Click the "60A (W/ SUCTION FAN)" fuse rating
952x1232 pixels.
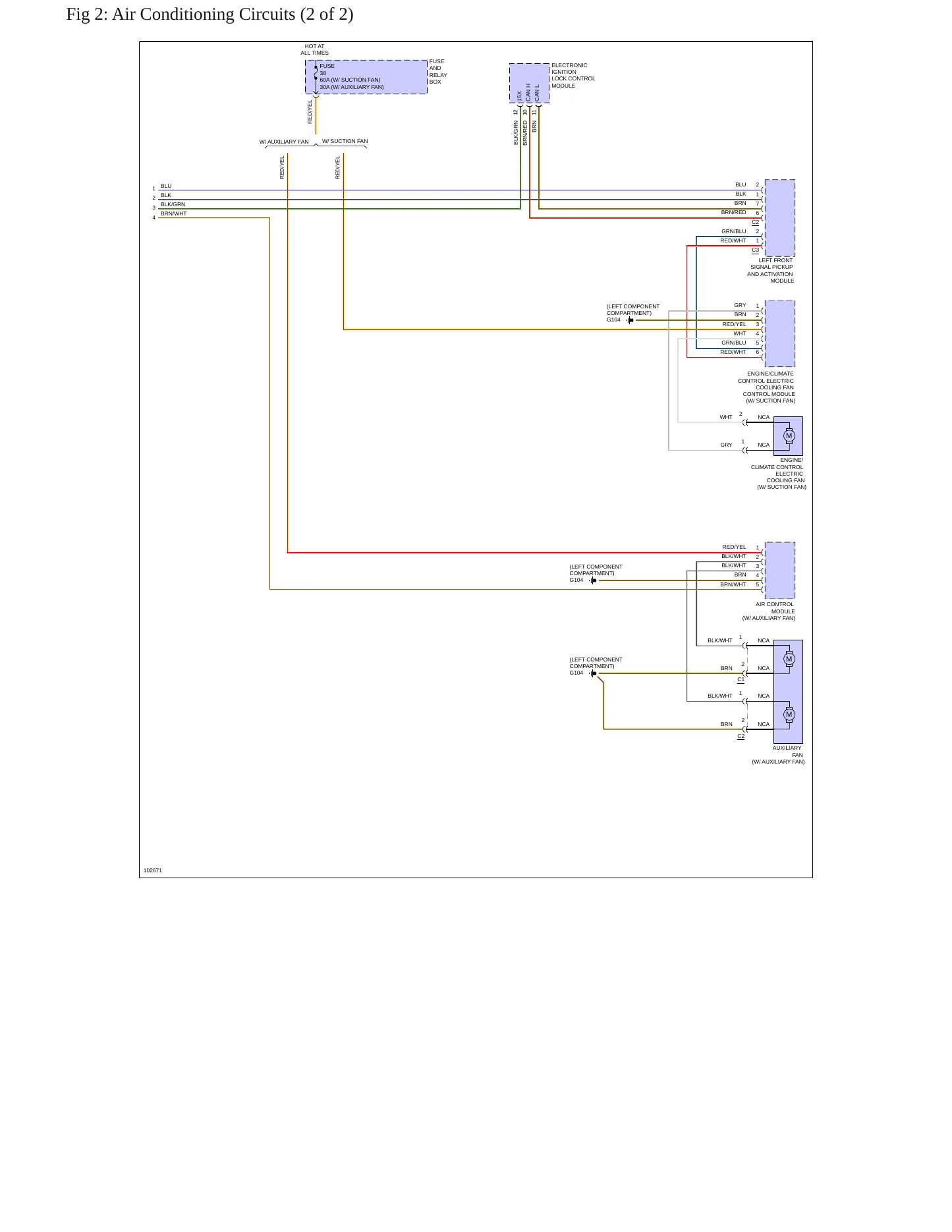pos(350,80)
